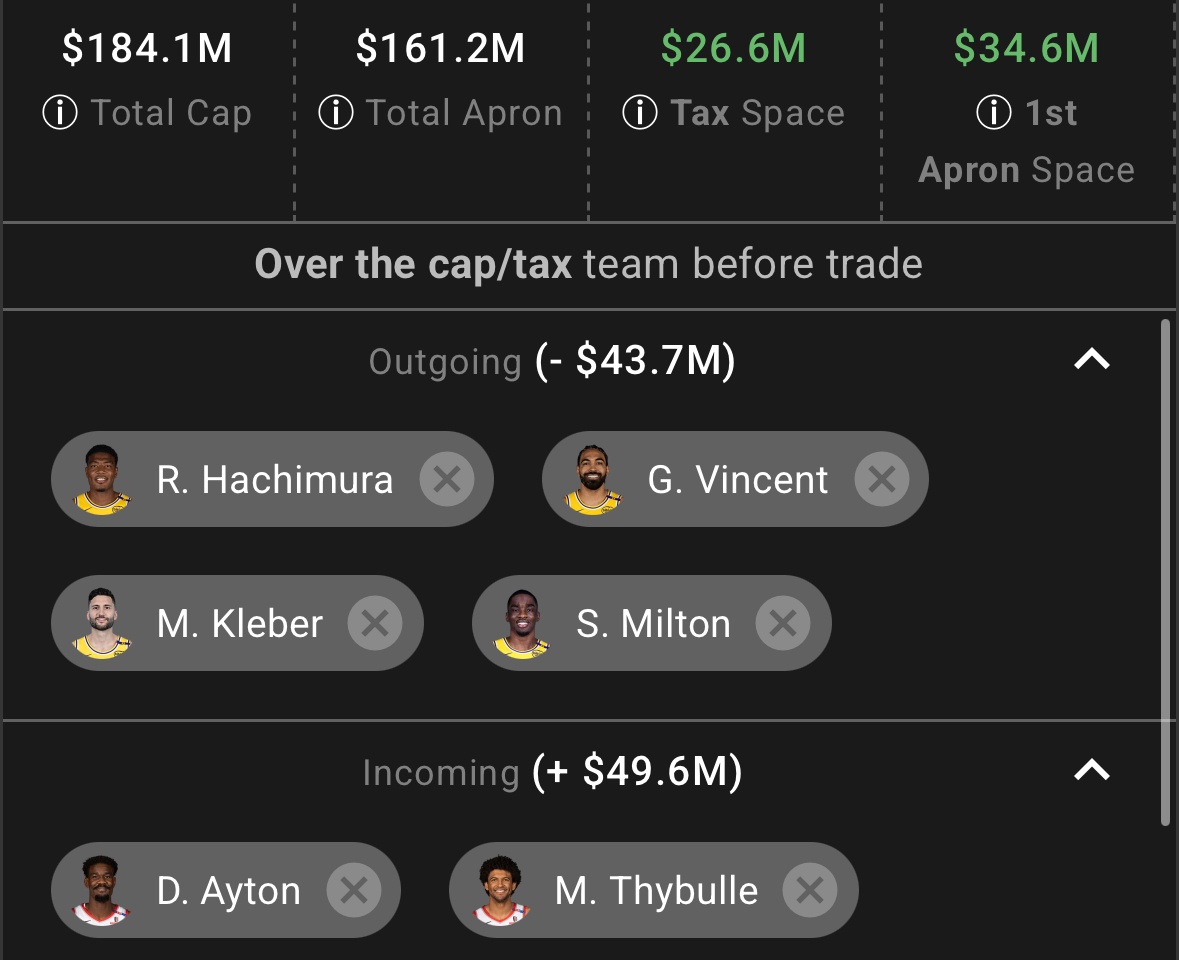Select G. Vincent's headshot thumbnail
The width and height of the screenshot is (1179, 960).
point(593,480)
